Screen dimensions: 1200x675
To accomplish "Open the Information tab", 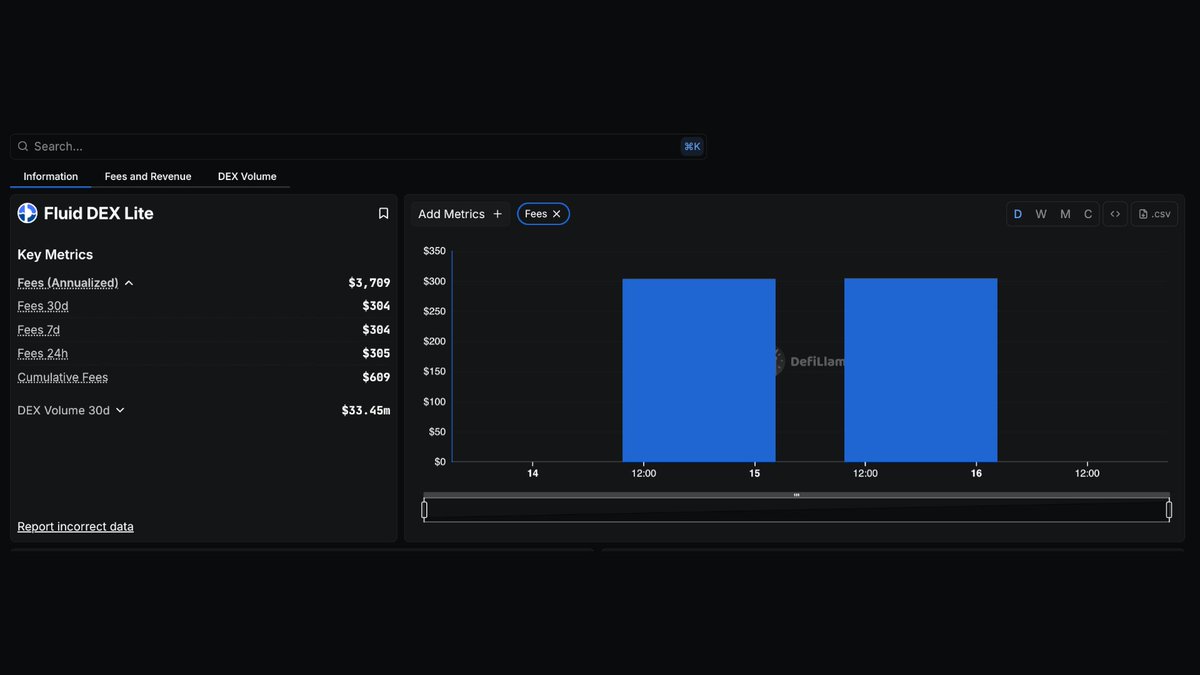I will point(51,176).
